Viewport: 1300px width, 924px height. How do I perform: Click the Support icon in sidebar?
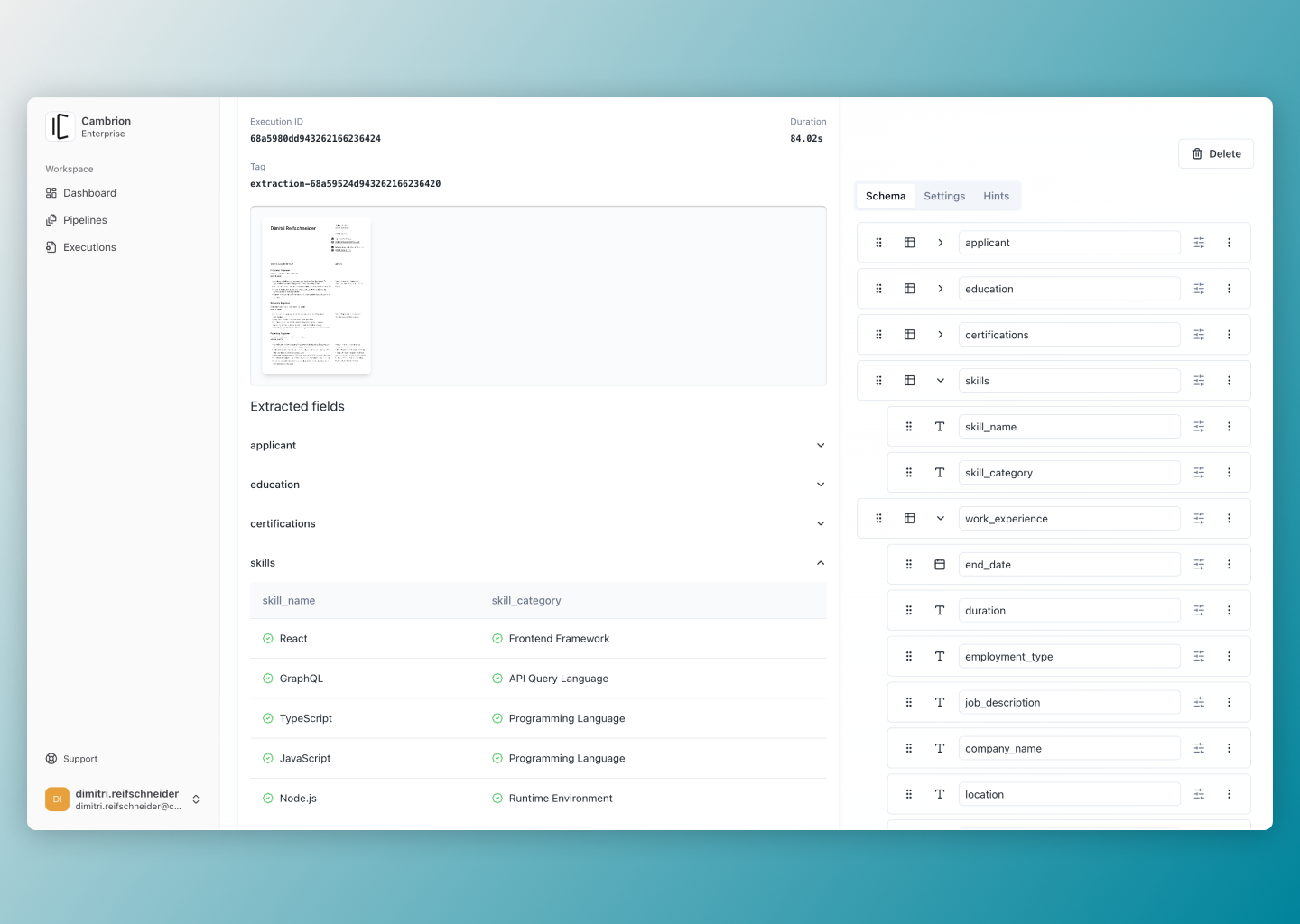click(51, 759)
